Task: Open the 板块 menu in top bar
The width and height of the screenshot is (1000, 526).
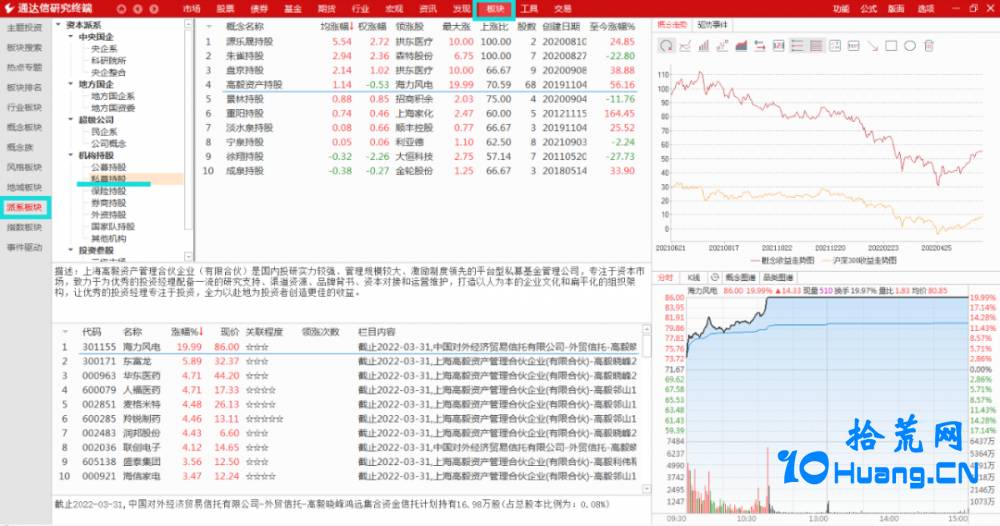Action: [496, 9]
